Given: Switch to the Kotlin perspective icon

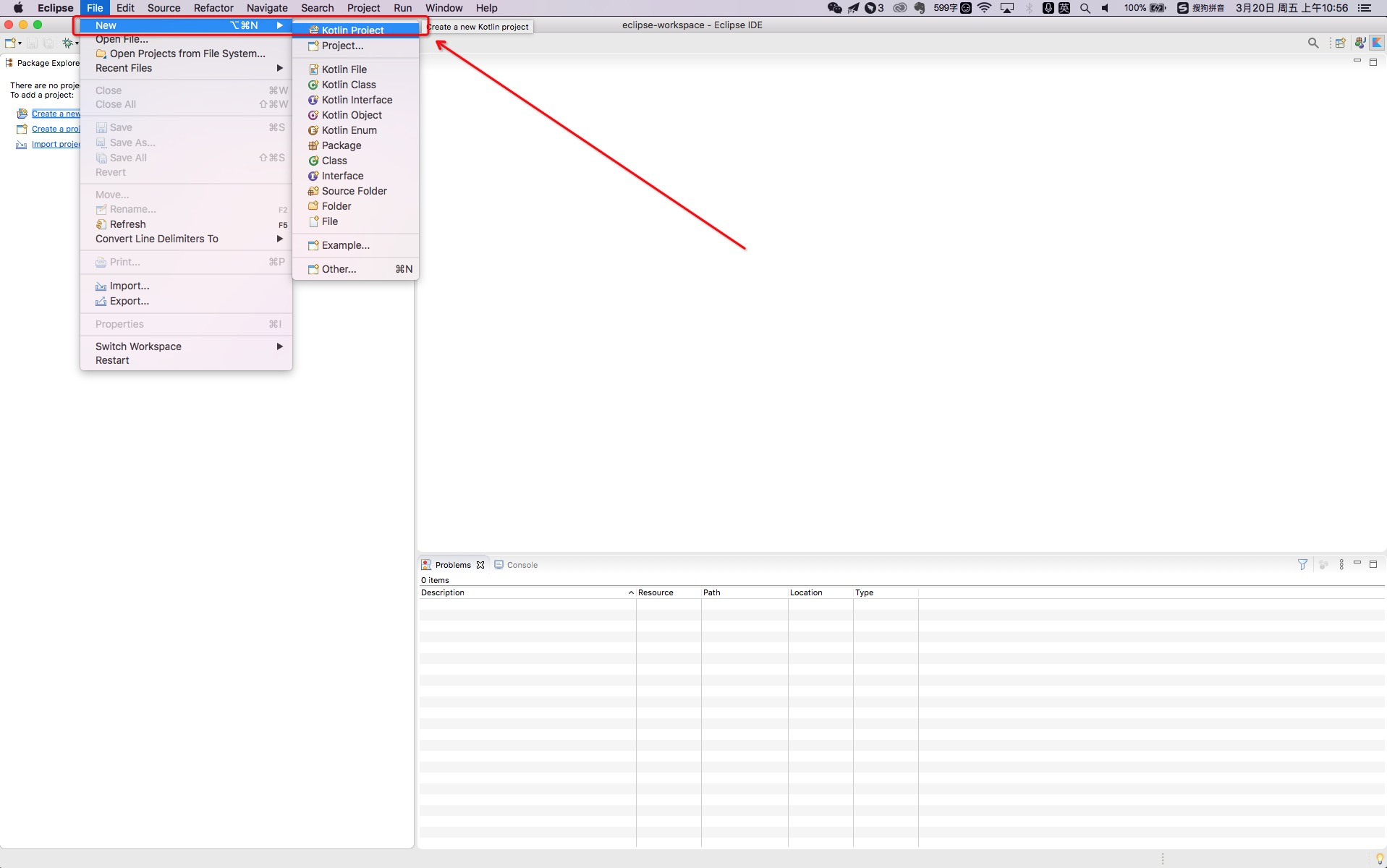Looking at the screenshot, I should tap(1377, 43).
